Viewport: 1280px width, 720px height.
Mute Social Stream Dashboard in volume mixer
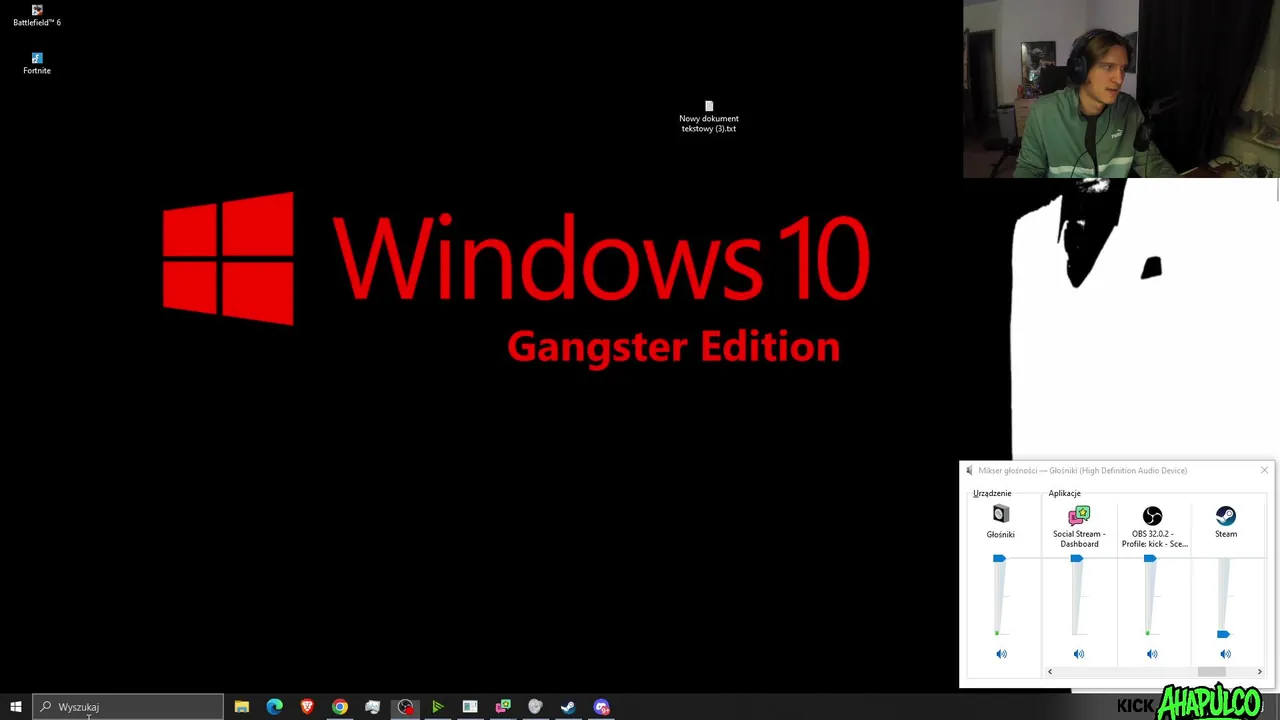1079,654
